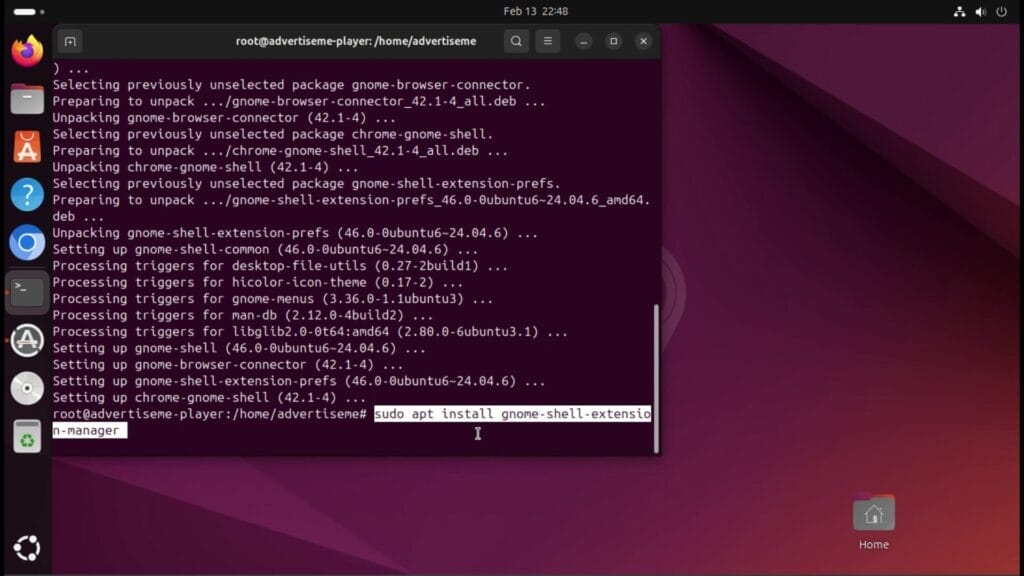Screen dimensions: 1024x576
Task: Select the active terminal icon in the dock
Action: click(x=26, y=291)
